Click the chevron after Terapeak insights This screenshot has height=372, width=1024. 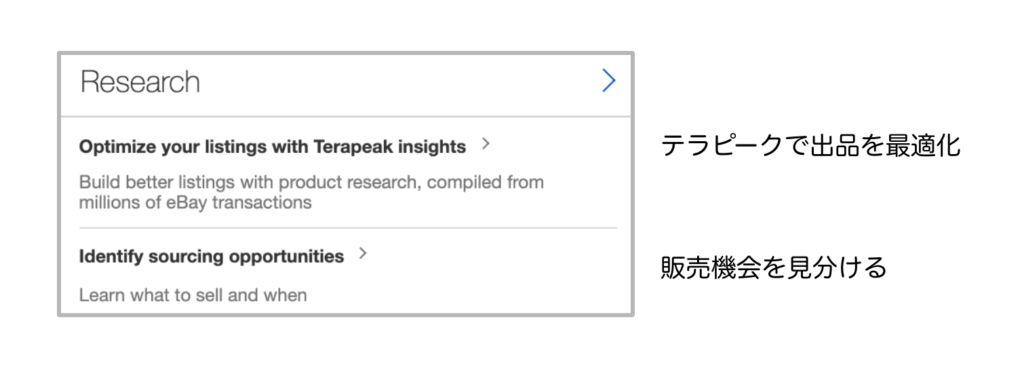485,144
